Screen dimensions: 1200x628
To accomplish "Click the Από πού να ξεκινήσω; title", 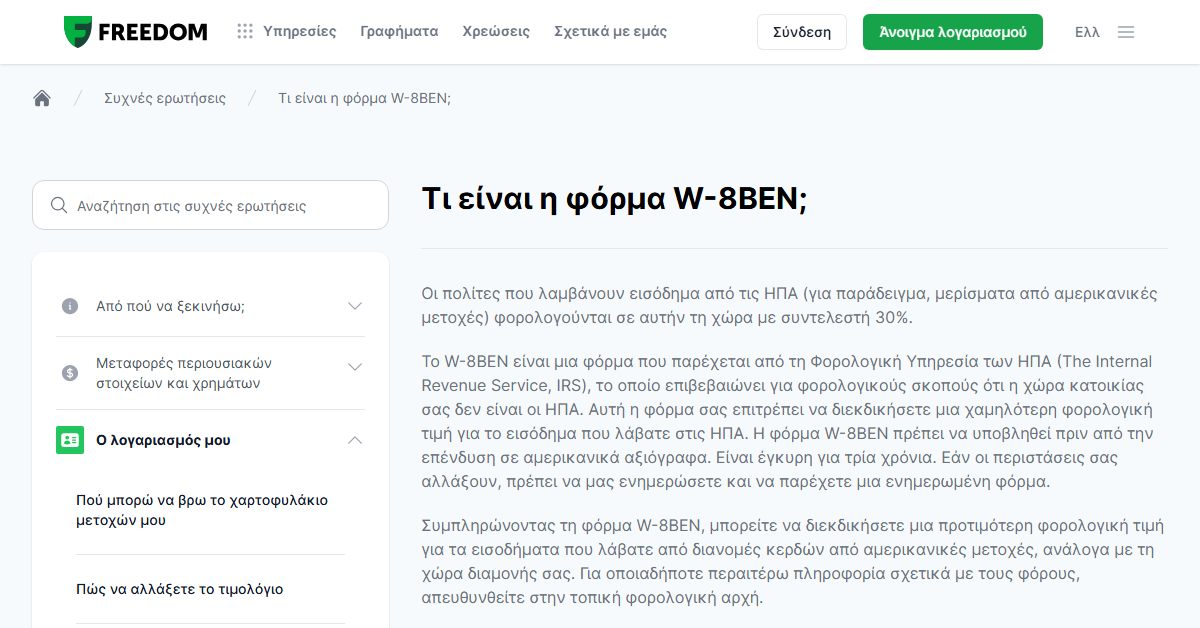I will coord(170,306).
